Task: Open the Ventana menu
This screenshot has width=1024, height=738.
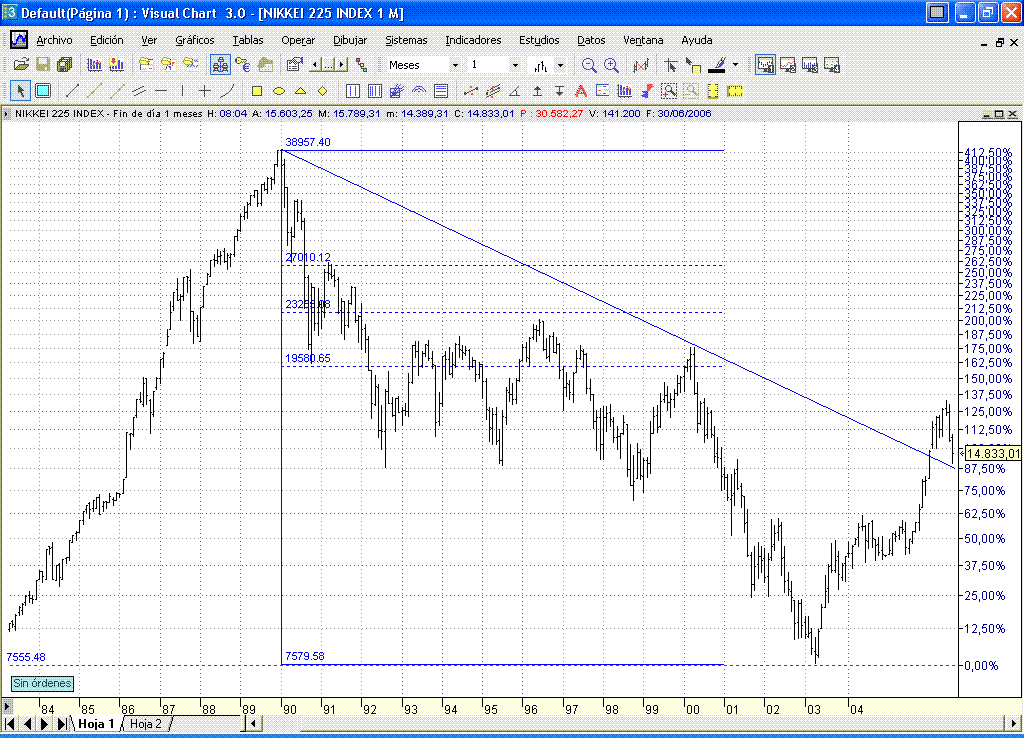Action: tap(643, 40)
